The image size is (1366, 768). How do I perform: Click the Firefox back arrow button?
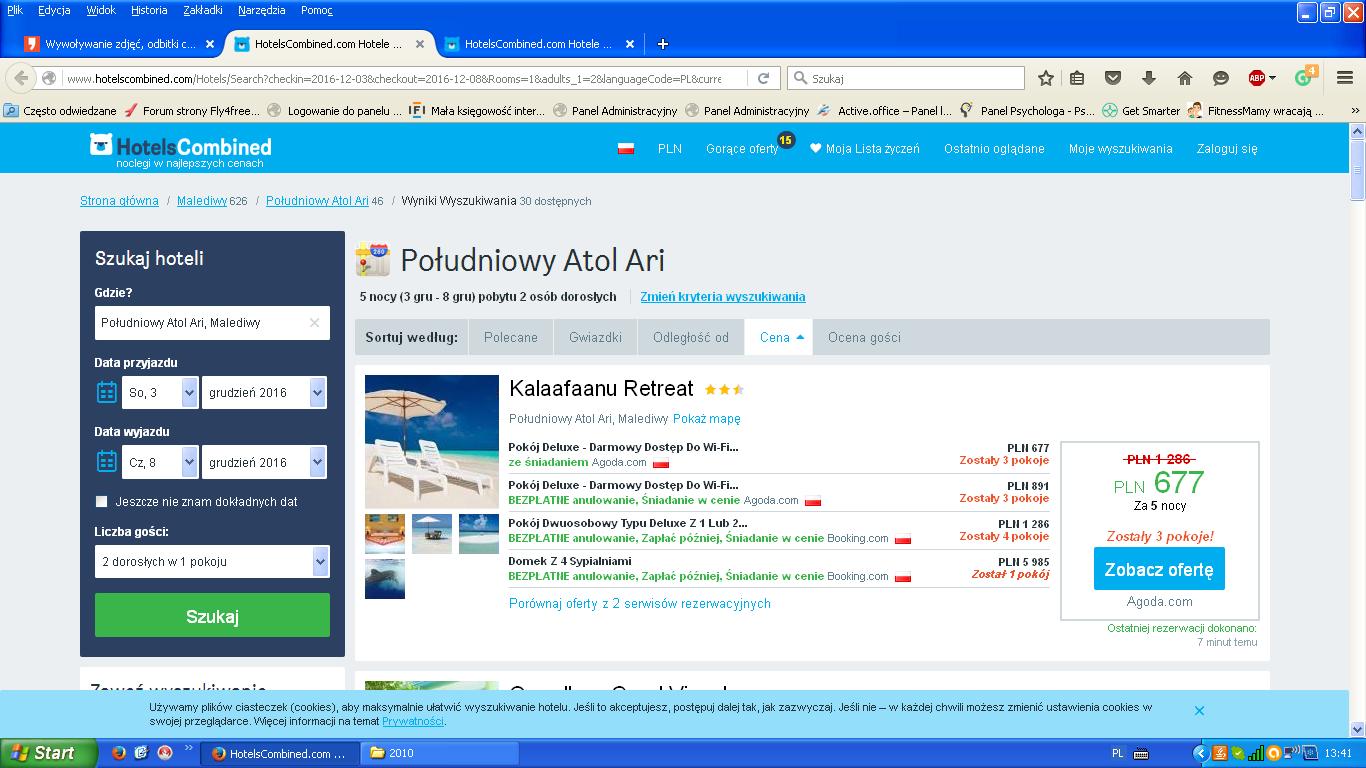(x=22, y=78)
